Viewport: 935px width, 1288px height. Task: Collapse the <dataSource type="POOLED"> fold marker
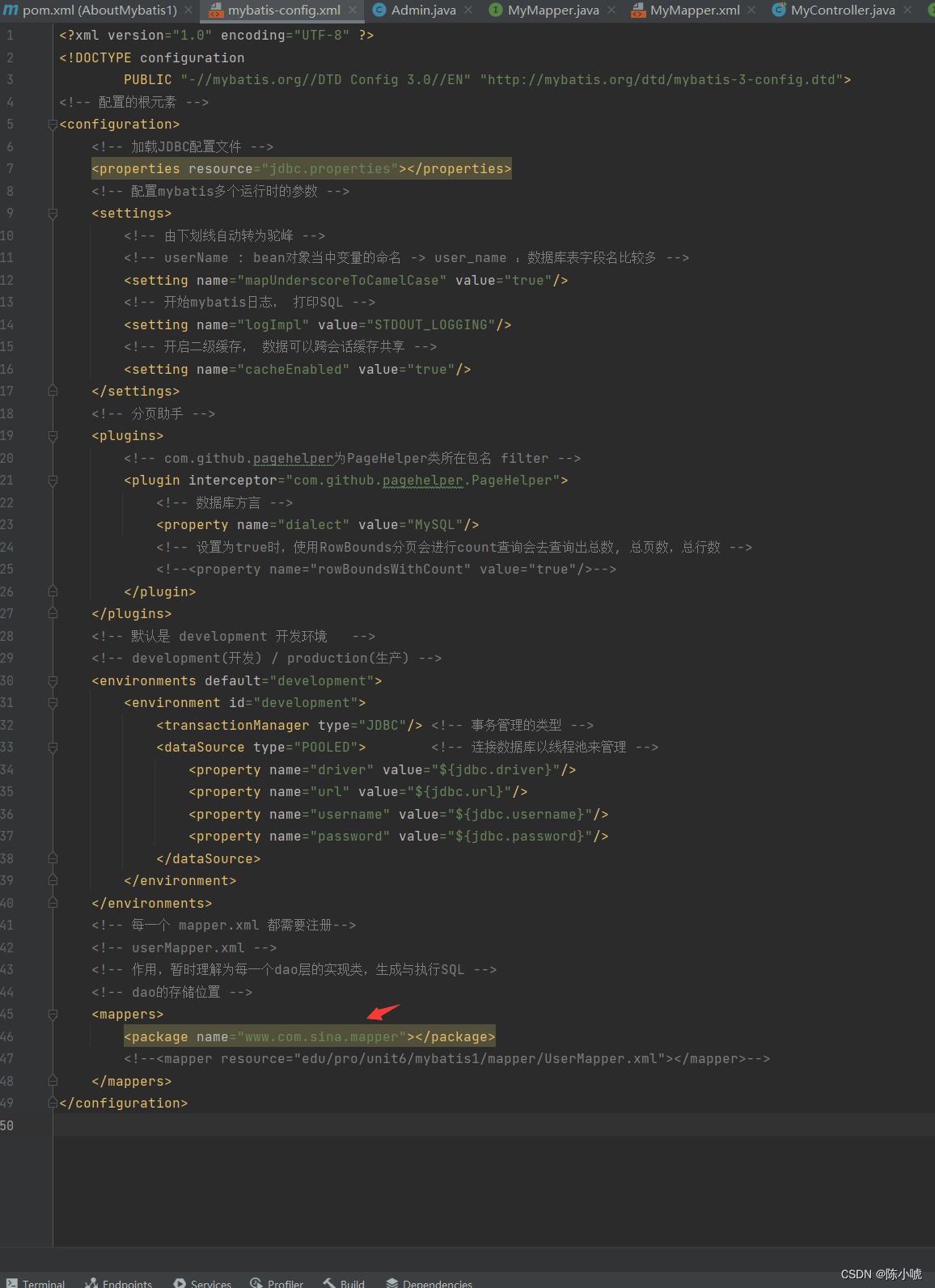coord(53,748)
